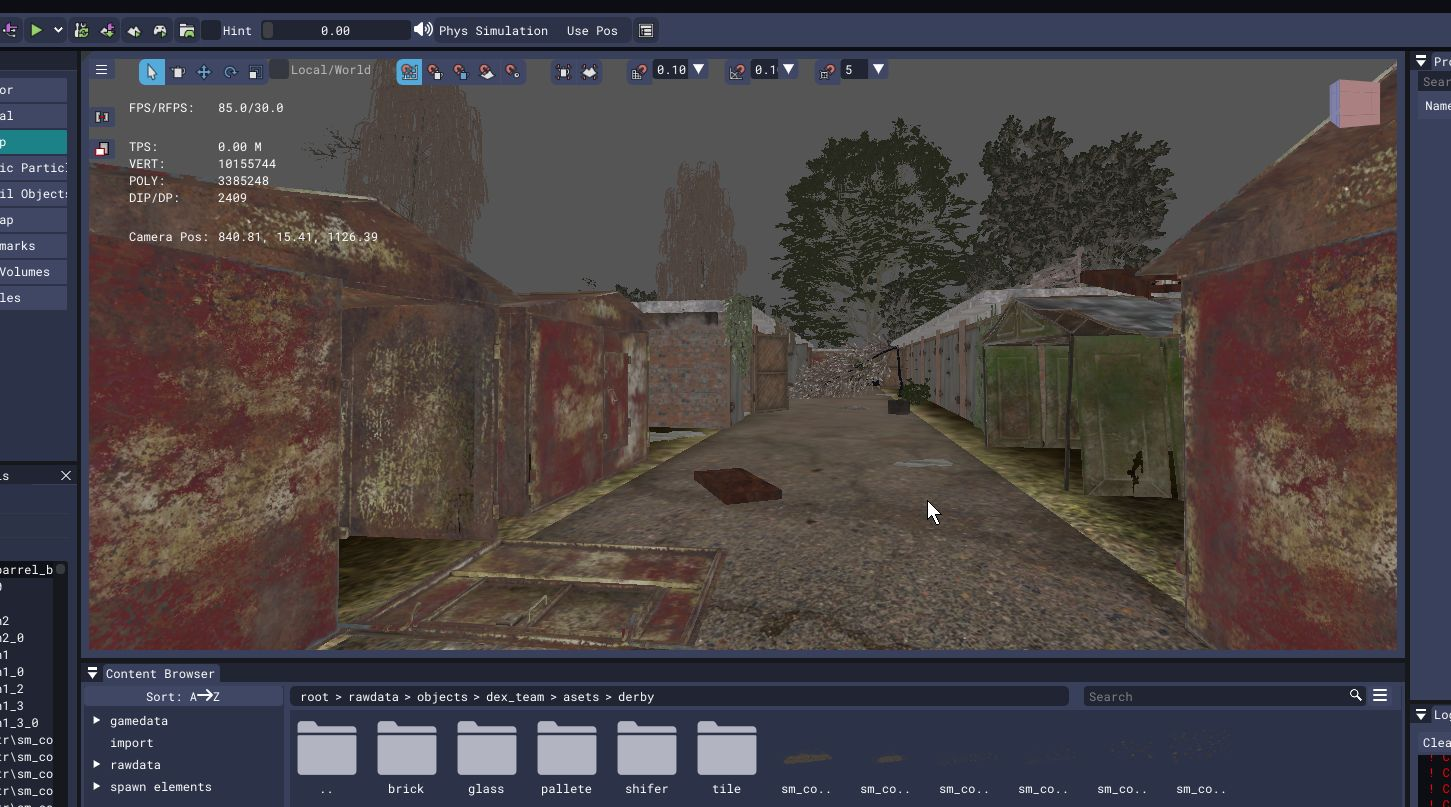
Task: Edit the 0.10 move snap value
Action: tap(671, 70)
